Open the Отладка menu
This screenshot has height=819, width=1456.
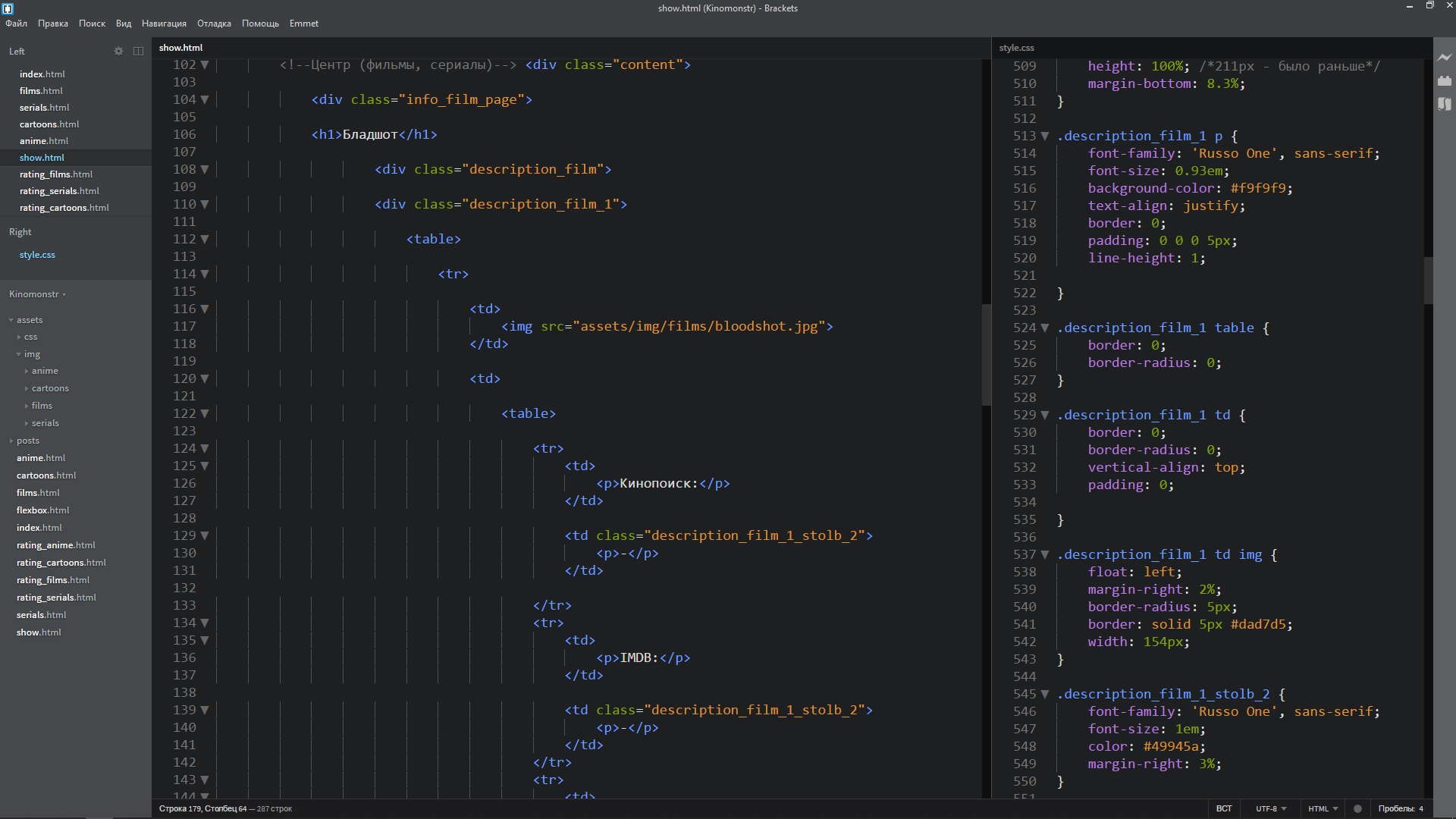coord(214,24)
